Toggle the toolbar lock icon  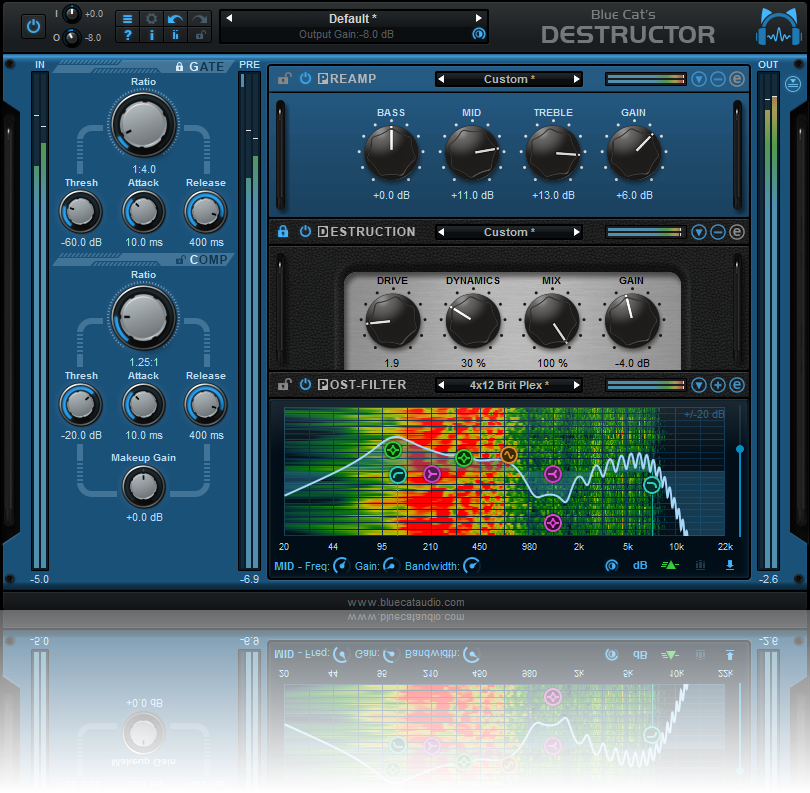point(199,35)
